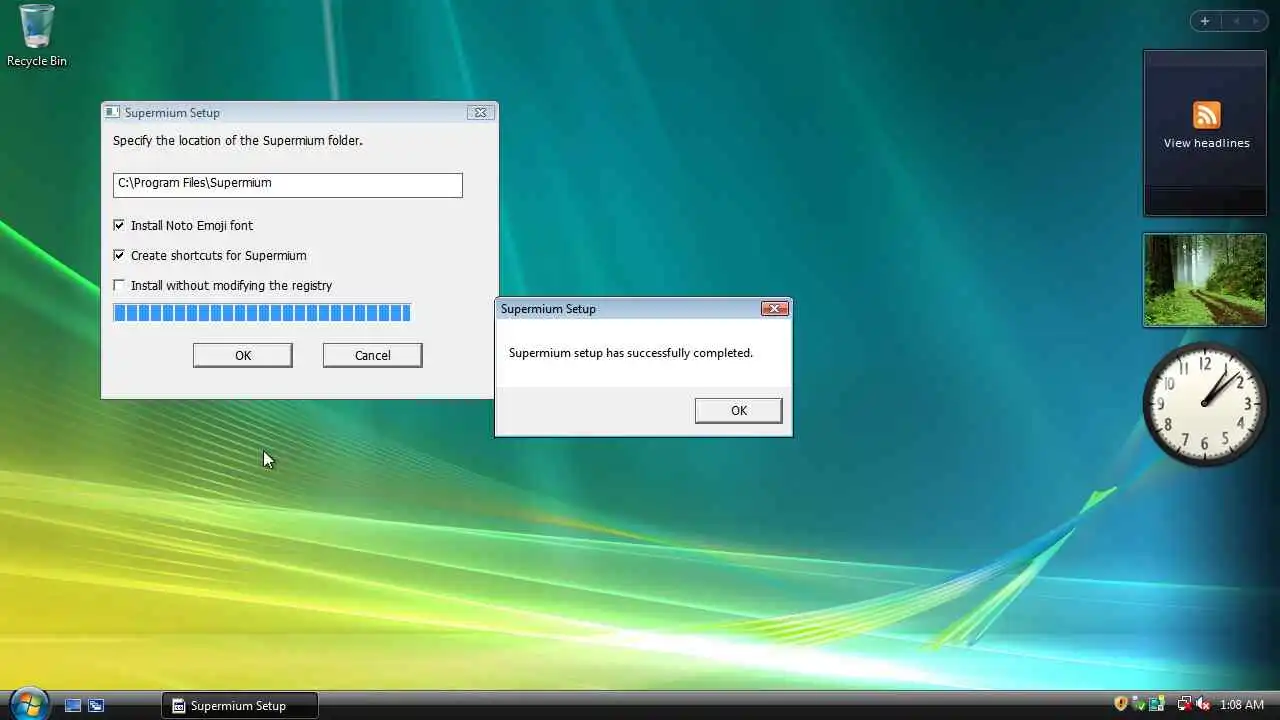1280x720 pixels.
Task: Click the icon in main Supermium Setup title bar
Action: pos(113,112)
